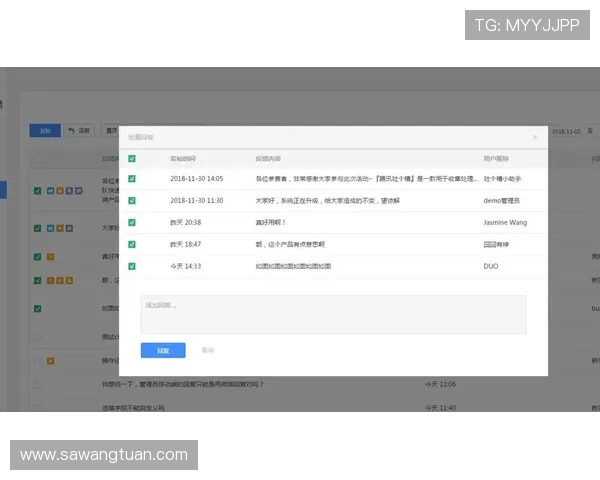Toggle the background 大家好 row checkbox
Screen dimensions: 600x480
coord(38,228)
